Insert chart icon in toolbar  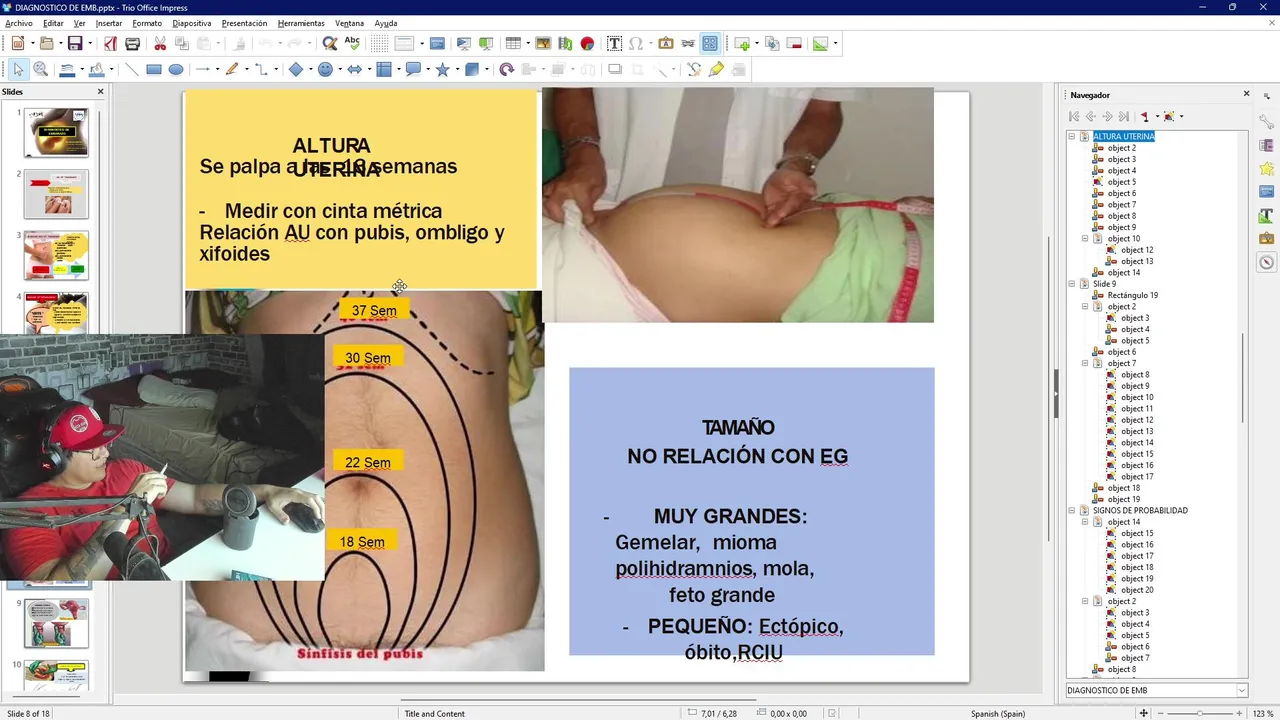pyautogui.click(x=587, y=43)
